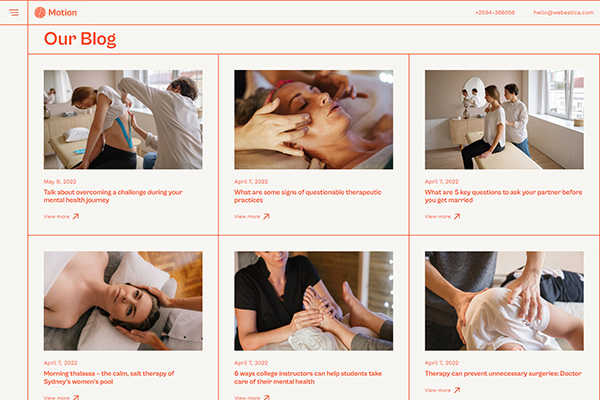
Task: Click arrow icon under unnecessary surgeries post
Action: click(x=457, y=390)
